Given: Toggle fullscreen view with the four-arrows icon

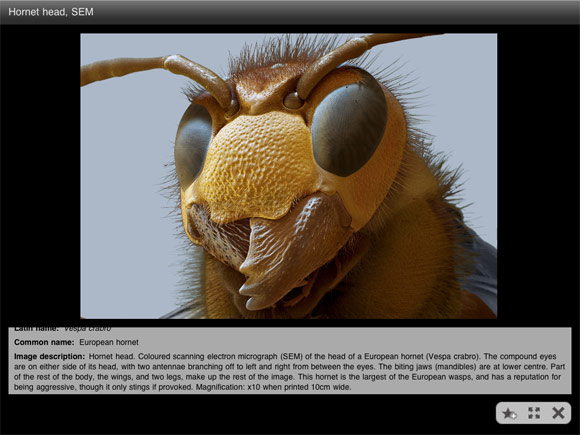Looking at the screenshot, I should click(534, 413).
